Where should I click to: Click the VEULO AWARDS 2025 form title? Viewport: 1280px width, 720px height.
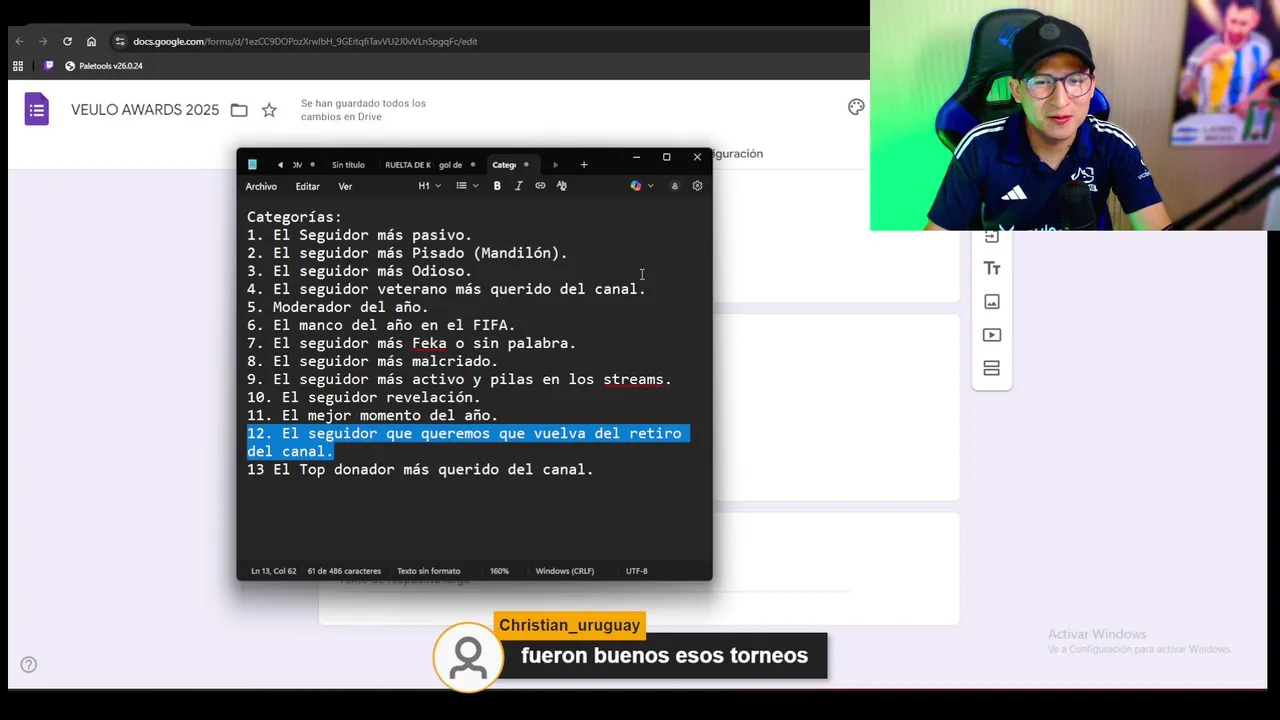coord(145,110)
